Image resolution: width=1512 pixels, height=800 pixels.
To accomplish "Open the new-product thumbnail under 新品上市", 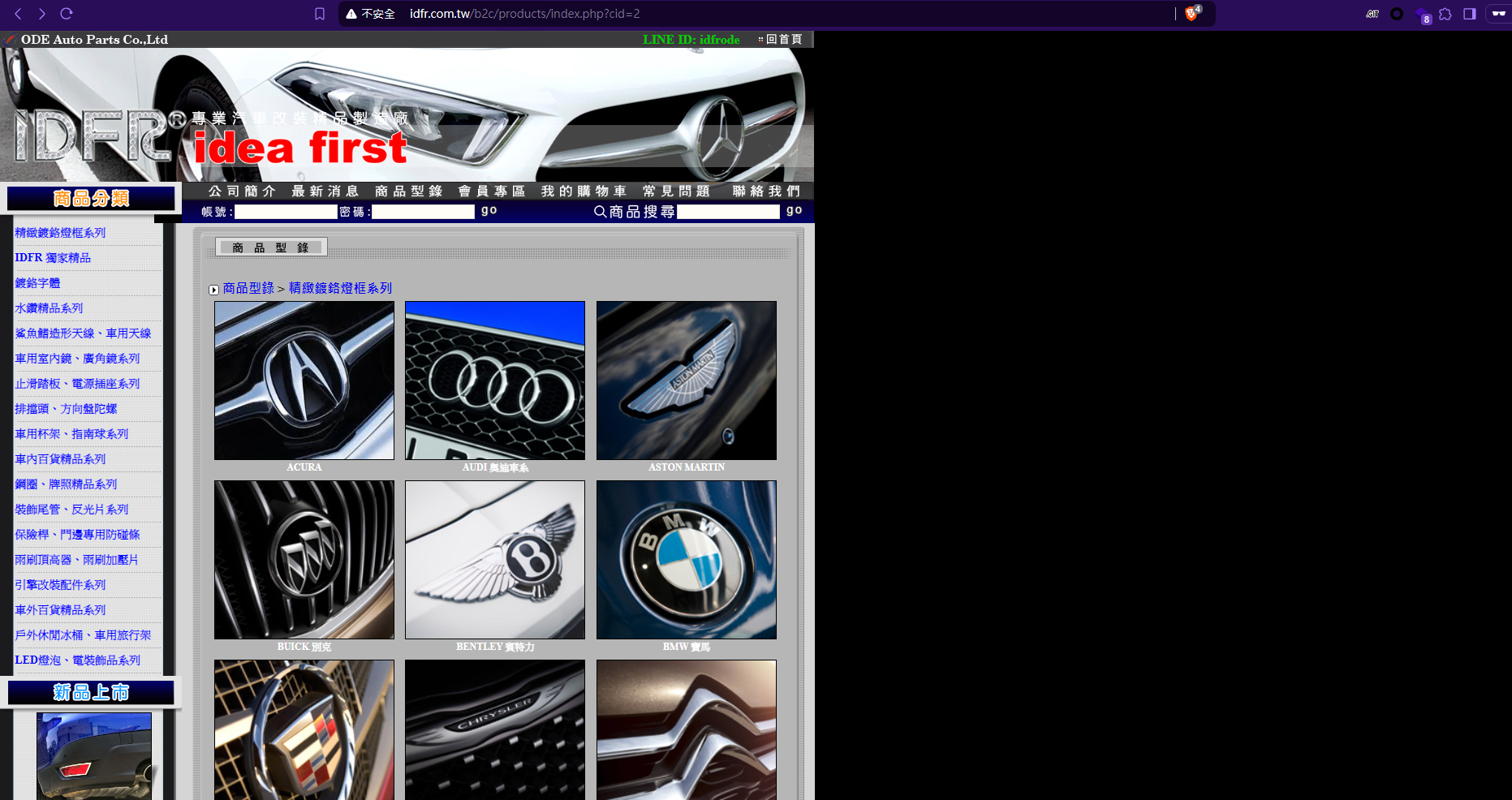I will pos(94,756).
